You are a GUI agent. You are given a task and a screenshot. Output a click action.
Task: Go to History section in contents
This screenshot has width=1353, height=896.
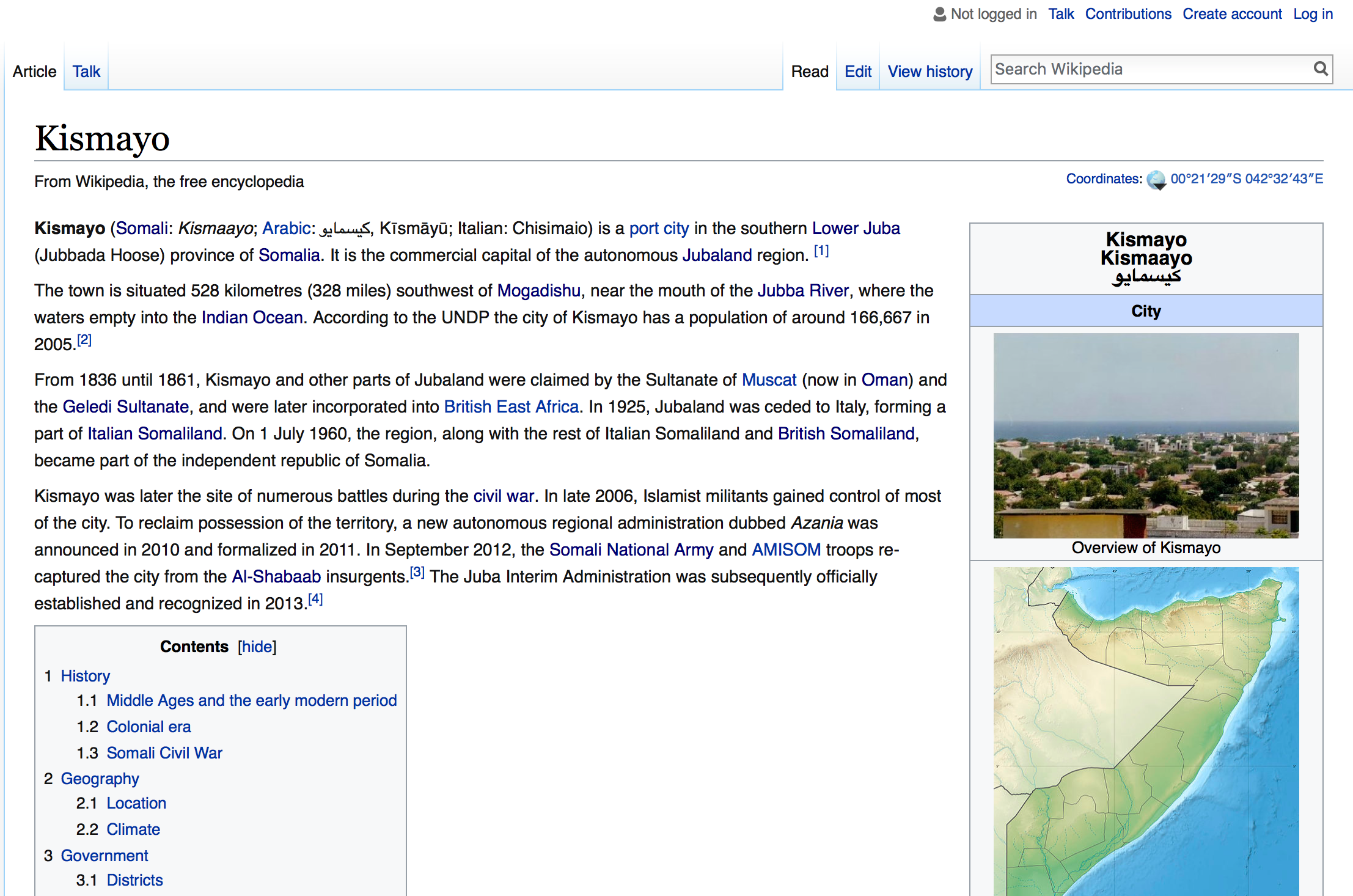tap(85, 676)
